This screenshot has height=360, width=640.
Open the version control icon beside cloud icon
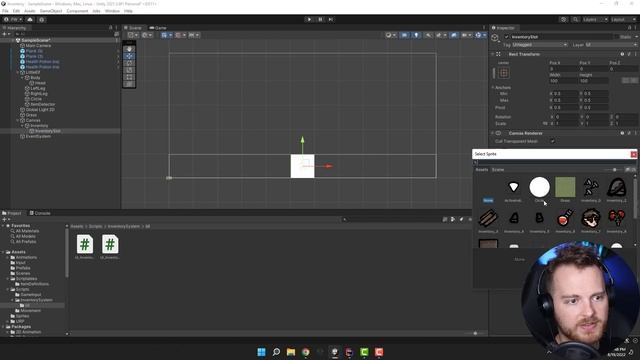(x=42, y=19)
